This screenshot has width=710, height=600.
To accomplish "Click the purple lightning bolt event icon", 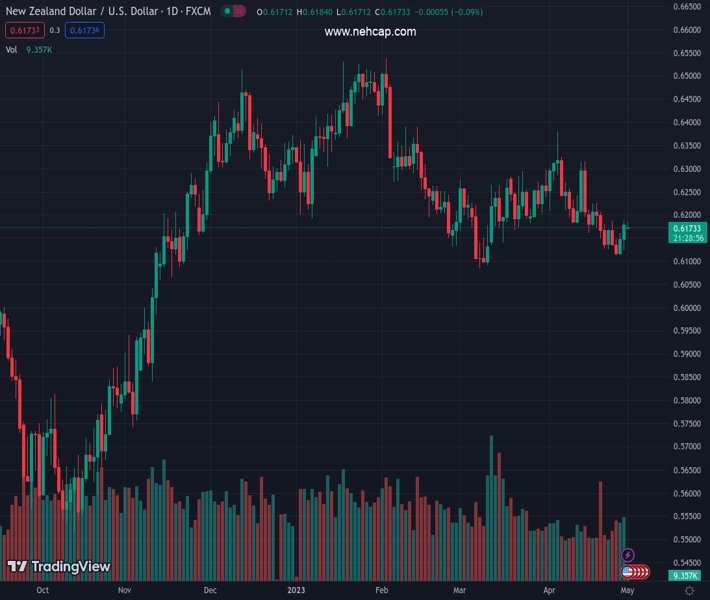I will tap(628, 555).
